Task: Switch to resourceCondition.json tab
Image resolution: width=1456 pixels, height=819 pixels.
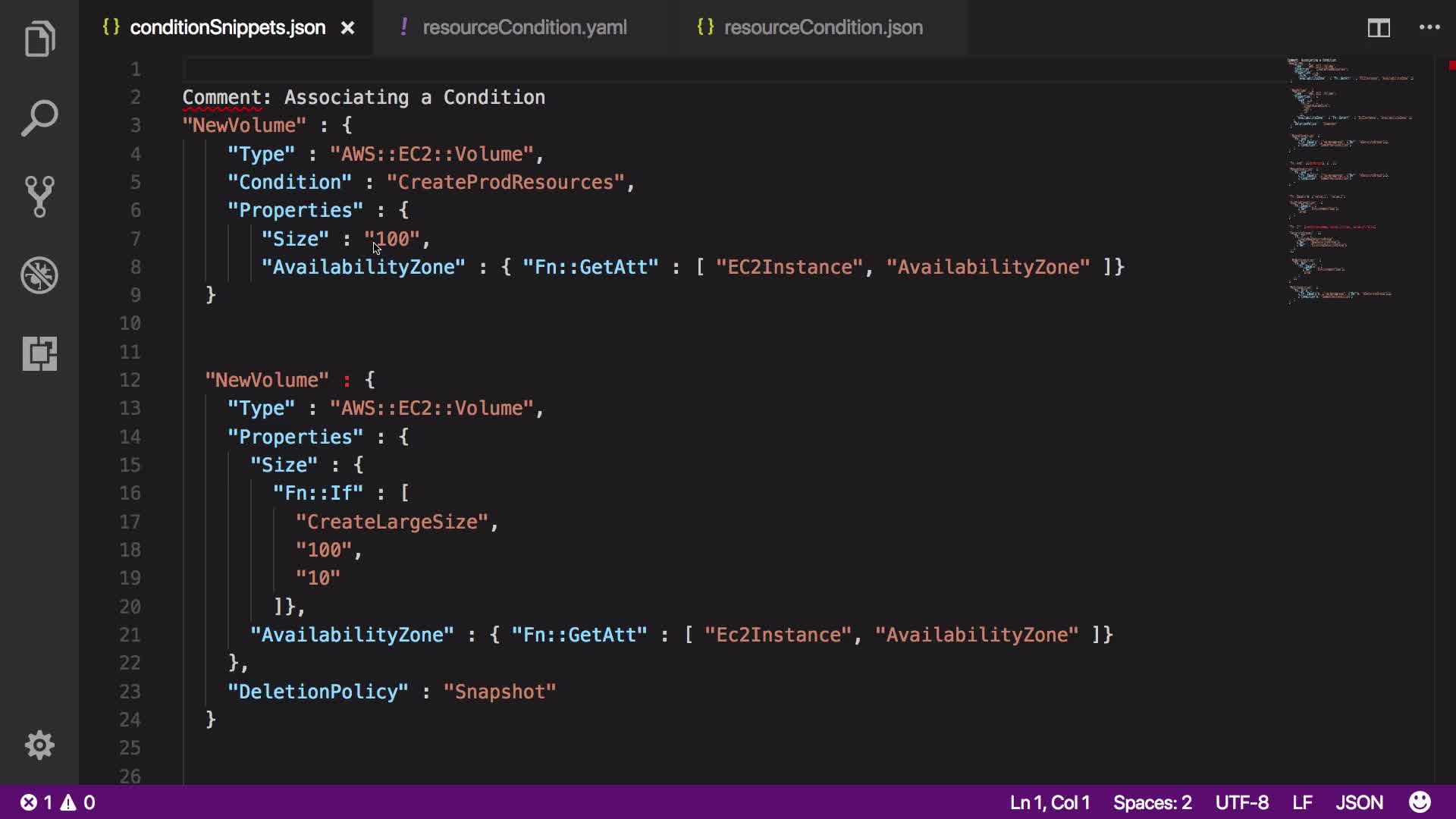Action: [823, 28]
